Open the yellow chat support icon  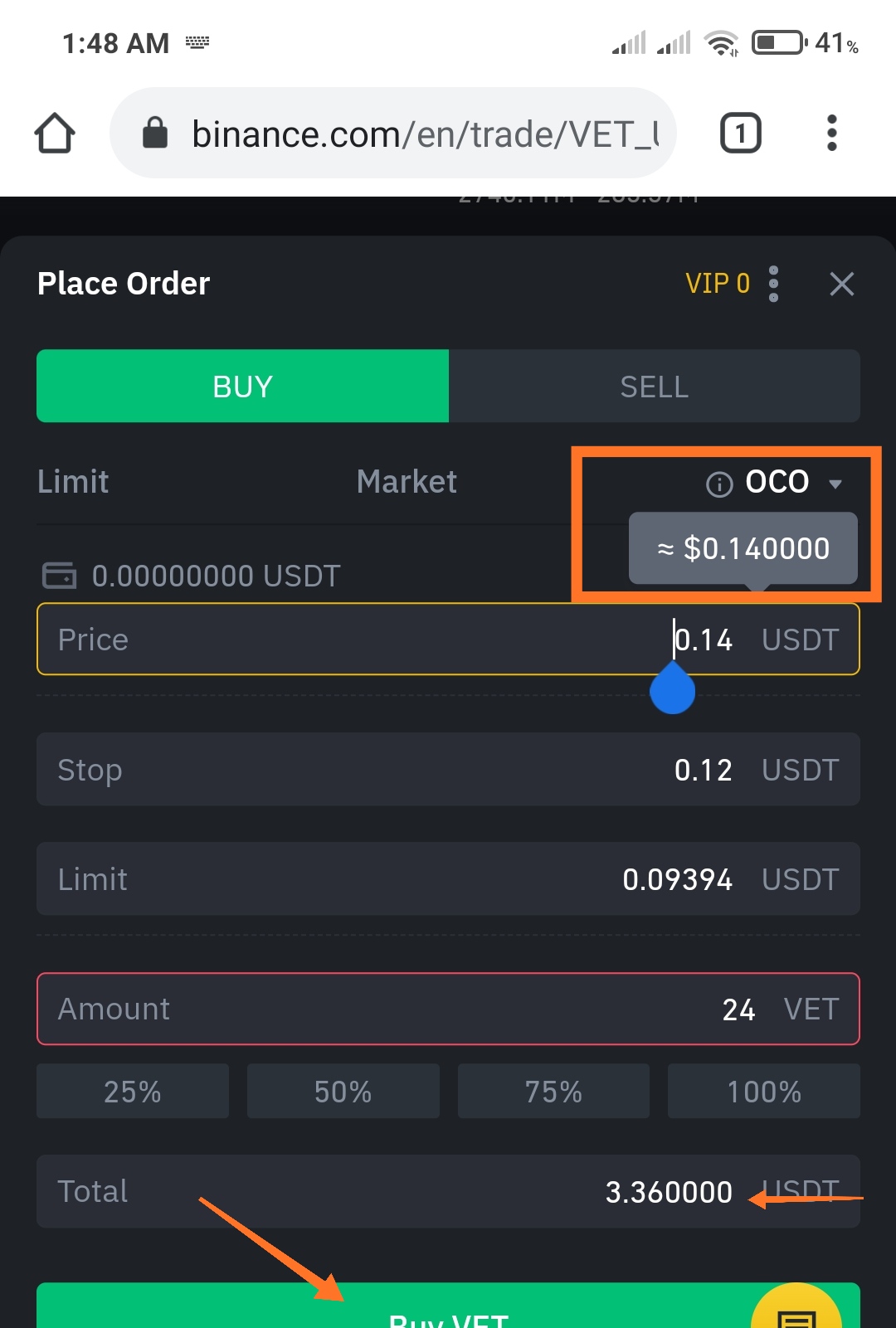click(796, 1309)
